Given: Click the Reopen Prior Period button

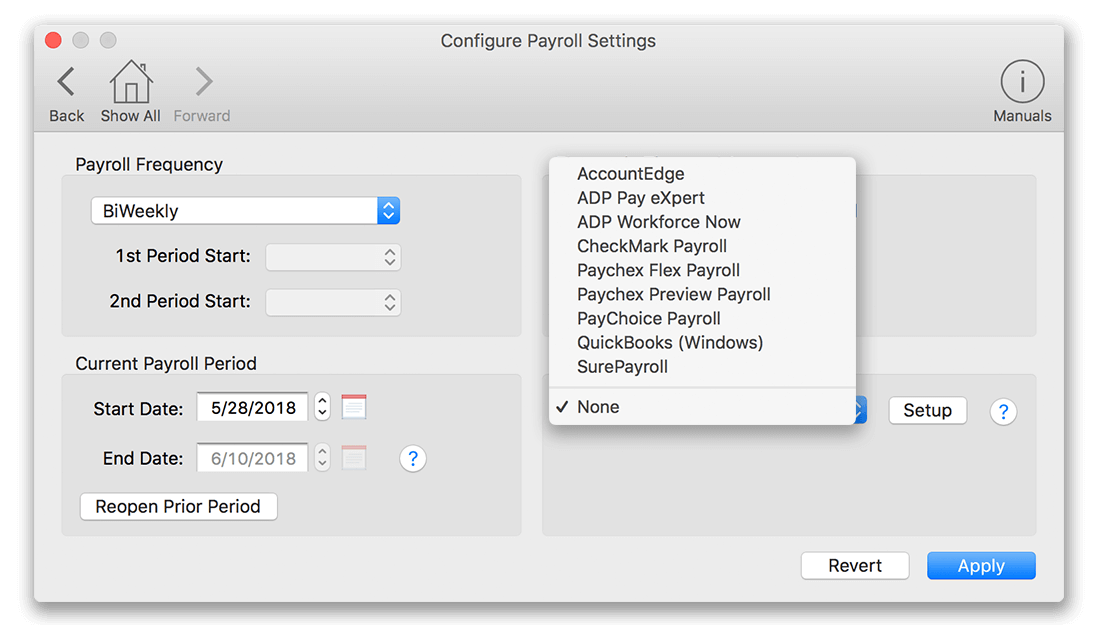Looking at the screenshot, I should [x=178, y=507].
